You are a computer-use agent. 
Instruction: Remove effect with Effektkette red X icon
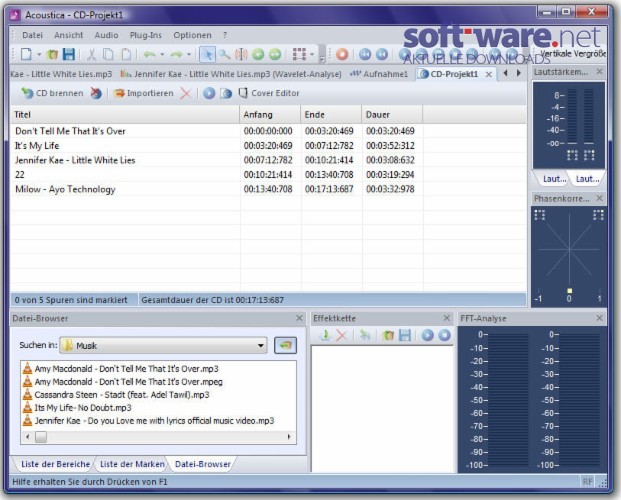341,336
